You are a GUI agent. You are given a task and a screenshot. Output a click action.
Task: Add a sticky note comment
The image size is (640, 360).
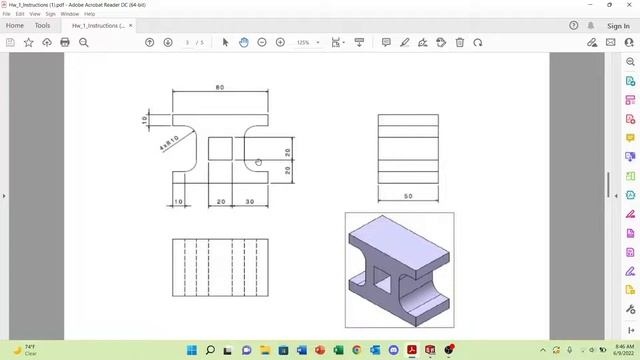point(386,42)
